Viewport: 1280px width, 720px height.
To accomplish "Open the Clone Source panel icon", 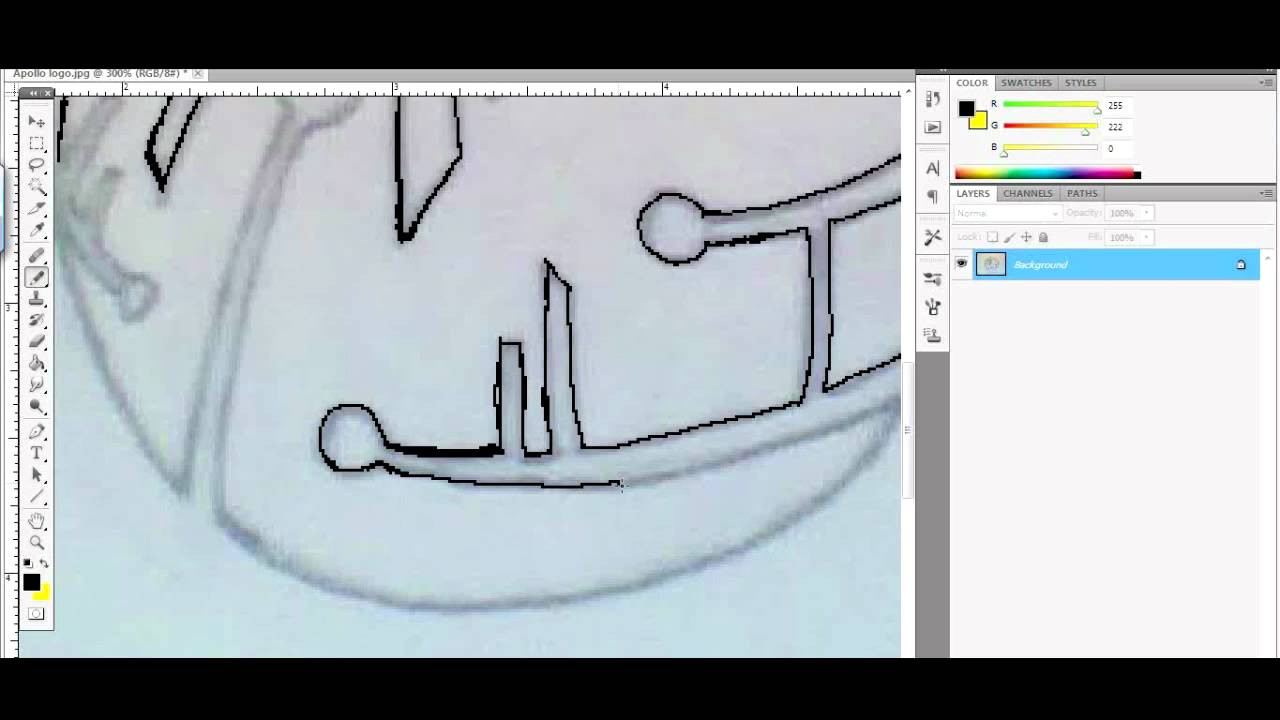I will click(933, 335).
